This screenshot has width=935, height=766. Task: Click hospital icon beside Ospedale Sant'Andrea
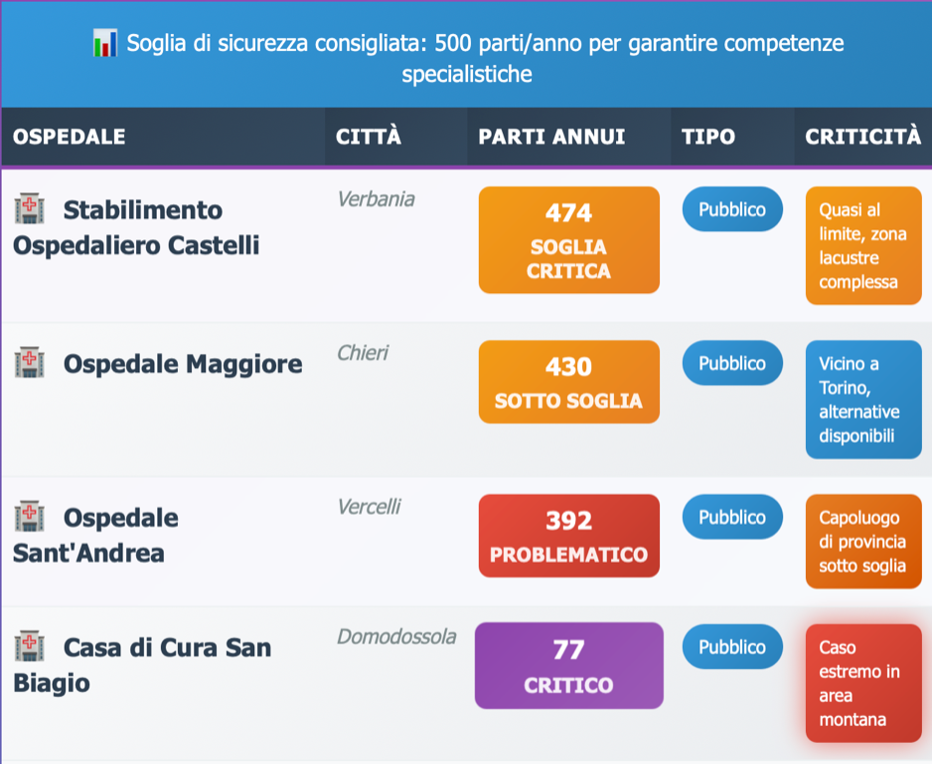(29, 517)
